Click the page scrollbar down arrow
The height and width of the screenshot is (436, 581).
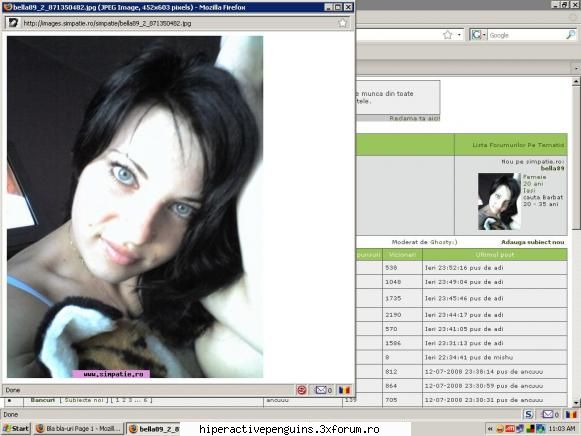coord(576,403)
